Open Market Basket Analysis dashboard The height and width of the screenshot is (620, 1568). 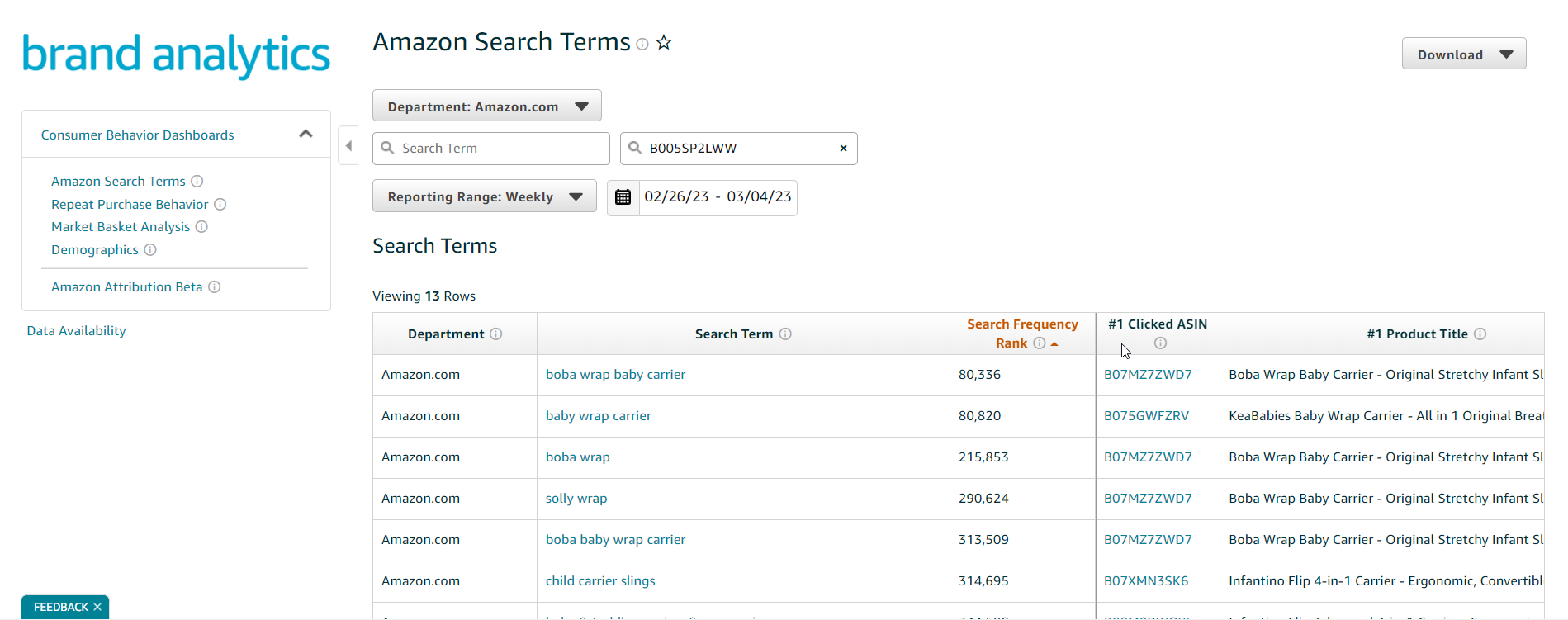point(121,227)
